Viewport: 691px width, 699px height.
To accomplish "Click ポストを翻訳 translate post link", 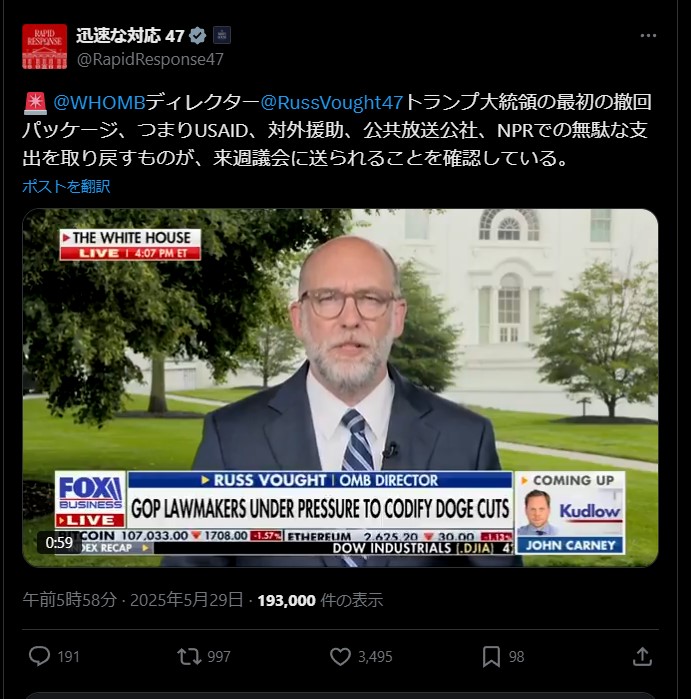I will [x=66, y=186].
